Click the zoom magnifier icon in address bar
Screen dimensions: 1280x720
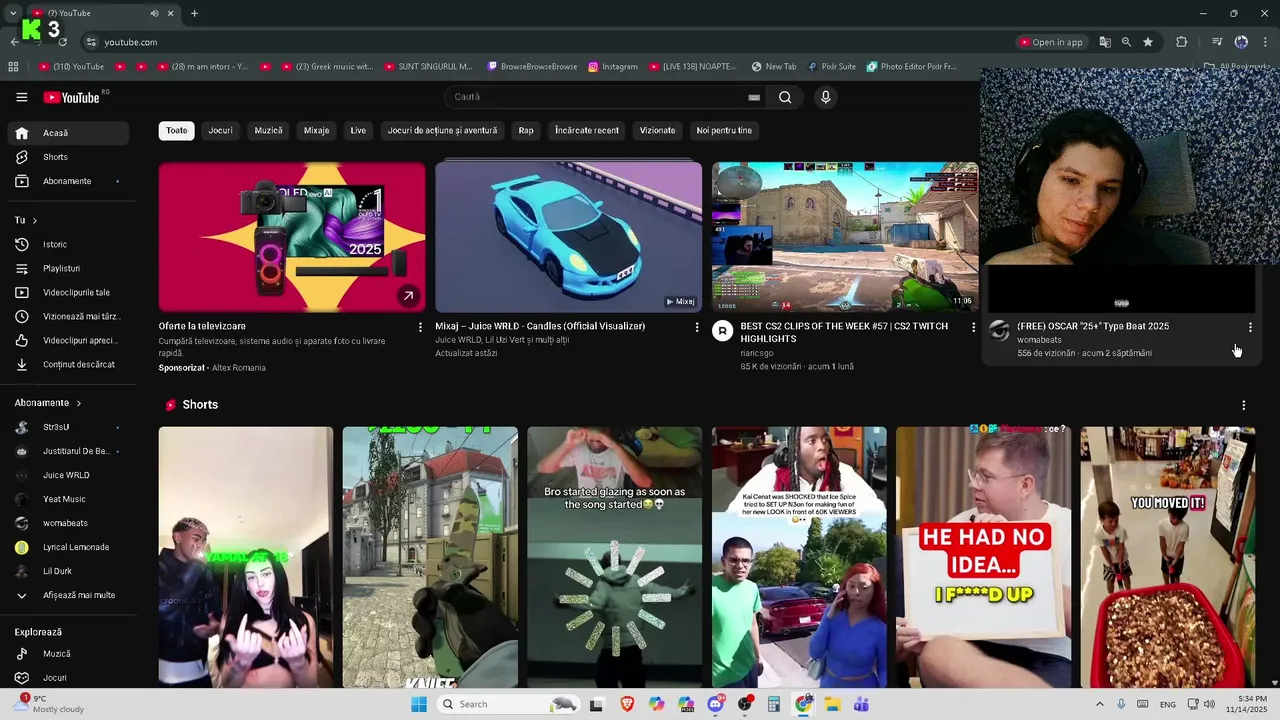[1126, 42]
